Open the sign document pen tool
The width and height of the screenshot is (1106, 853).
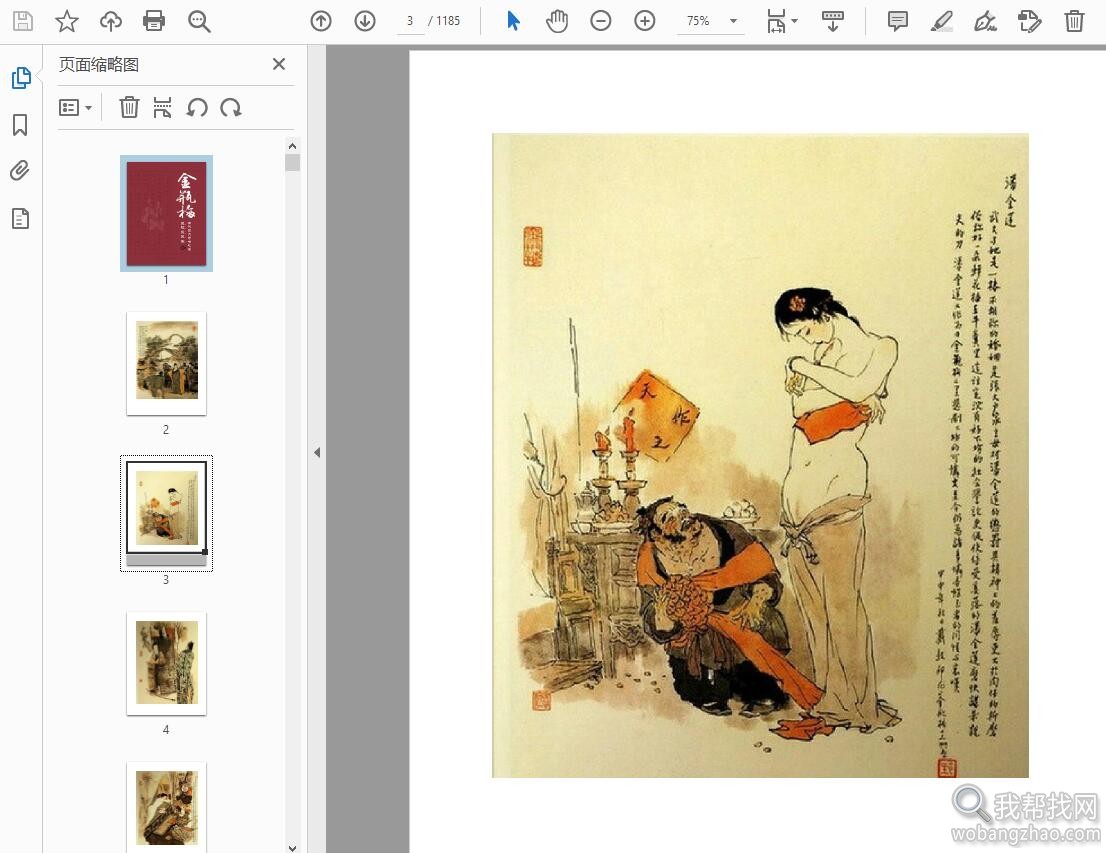click(x=985, y=21)
